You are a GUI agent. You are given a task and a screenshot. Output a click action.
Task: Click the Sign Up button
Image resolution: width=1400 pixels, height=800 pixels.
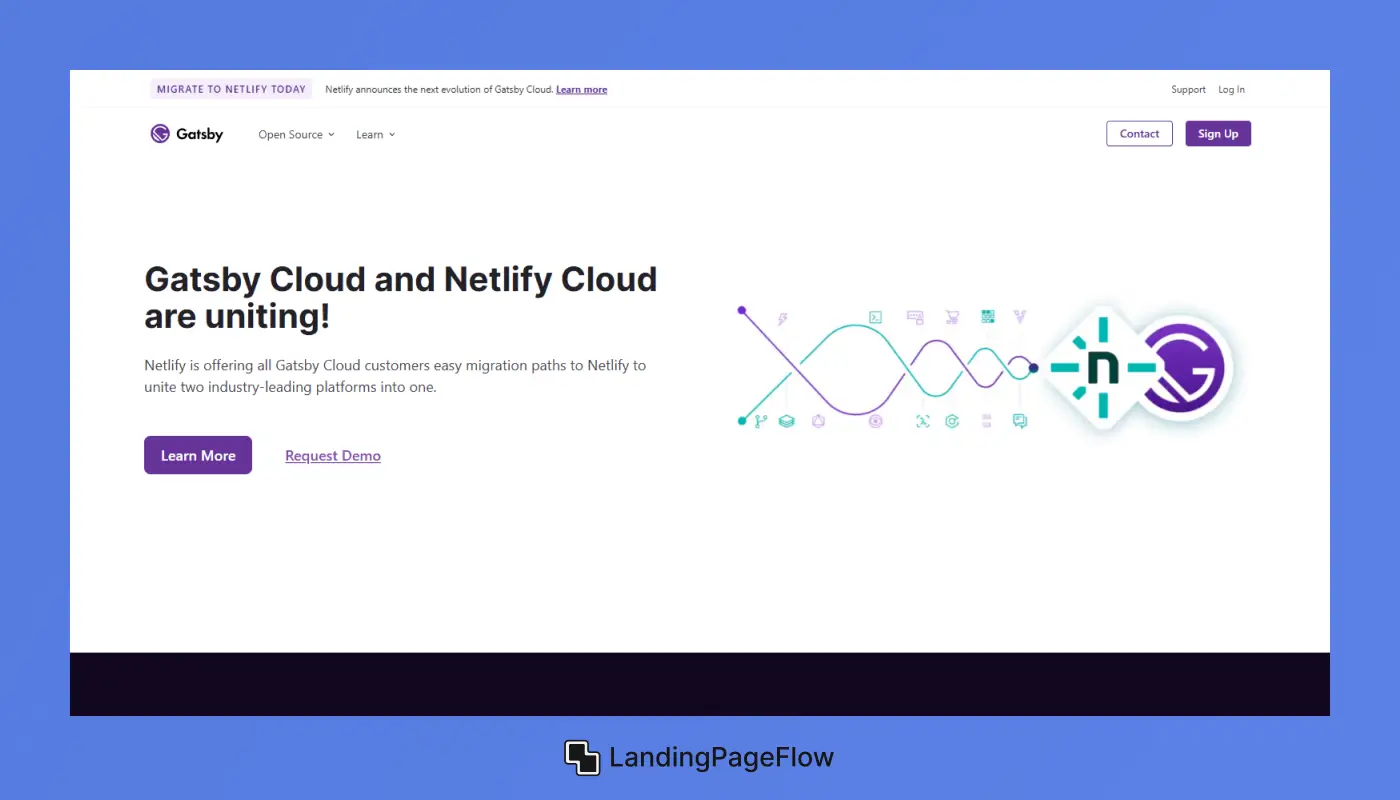pyautogui.click(x=1218, y=134)
